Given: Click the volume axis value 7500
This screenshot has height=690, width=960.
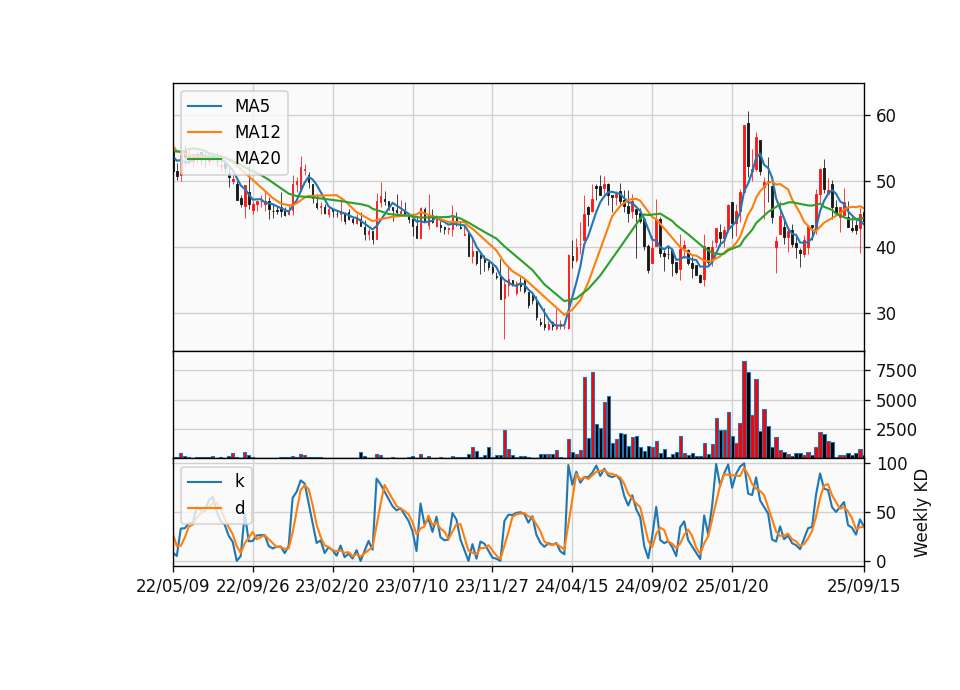Looking at the screenshot, I should click(x=896, y=371).
